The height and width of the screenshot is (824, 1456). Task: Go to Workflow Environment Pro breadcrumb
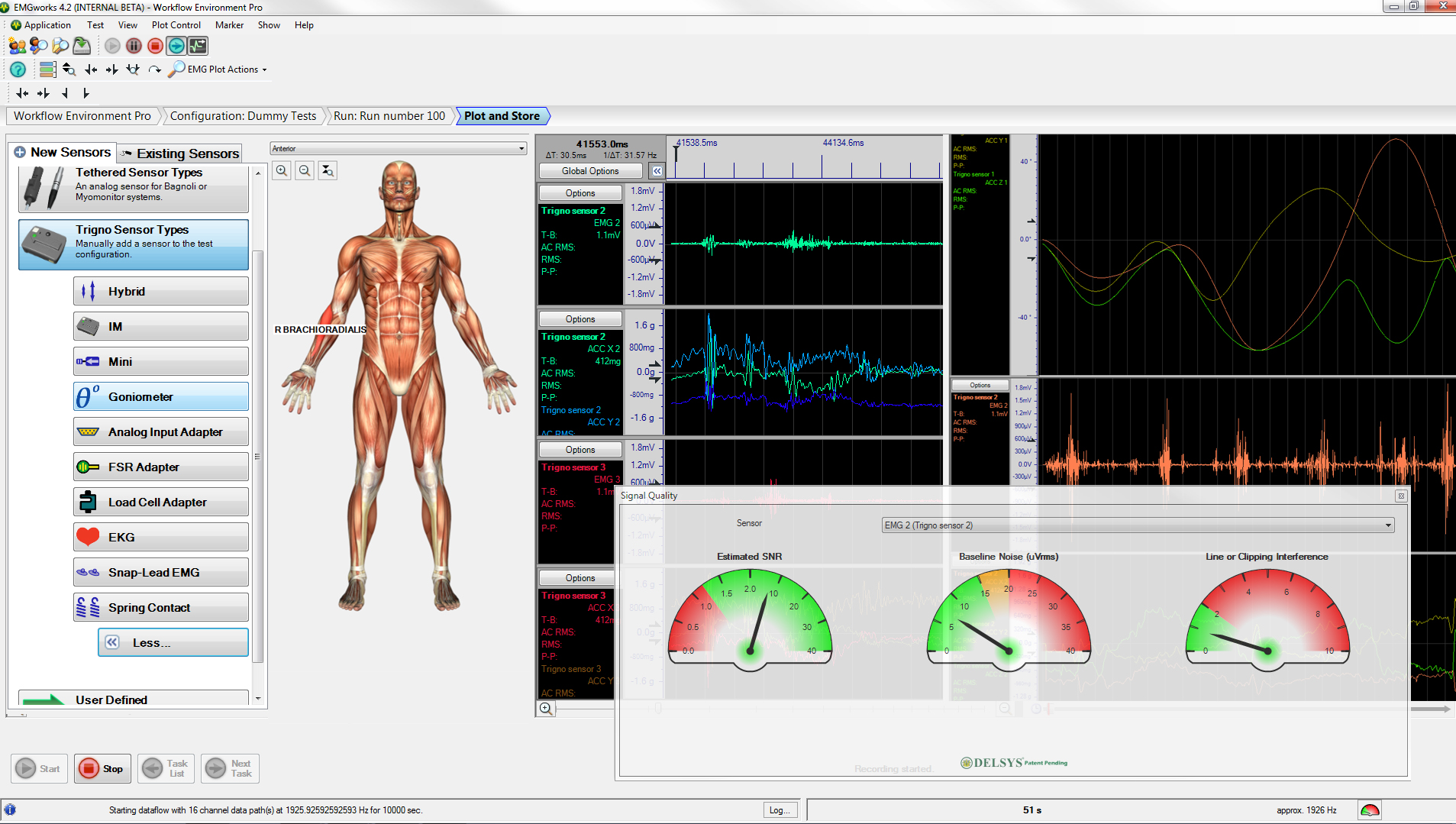[82, 116]
